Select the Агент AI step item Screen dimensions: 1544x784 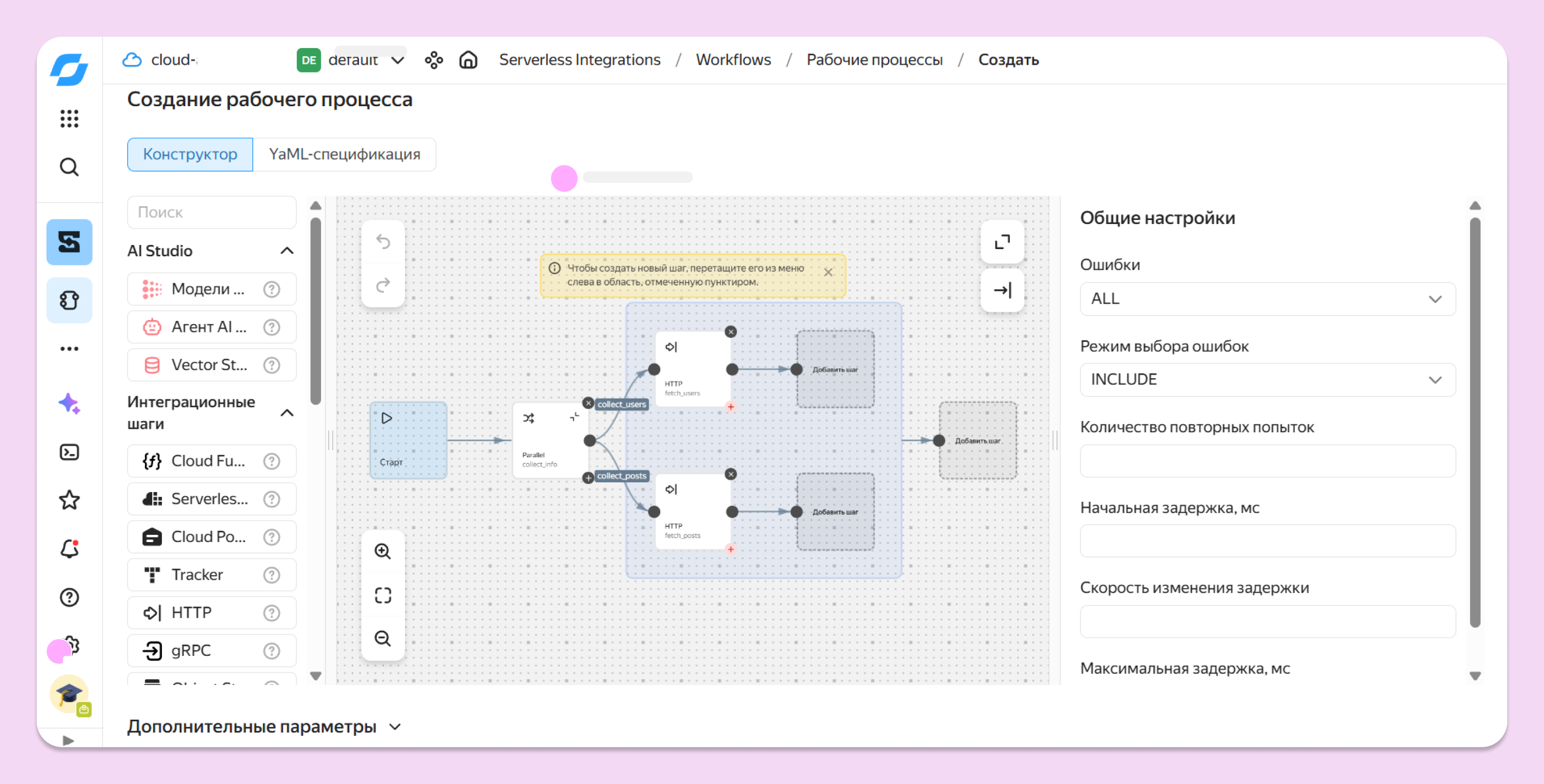[211, 327]
